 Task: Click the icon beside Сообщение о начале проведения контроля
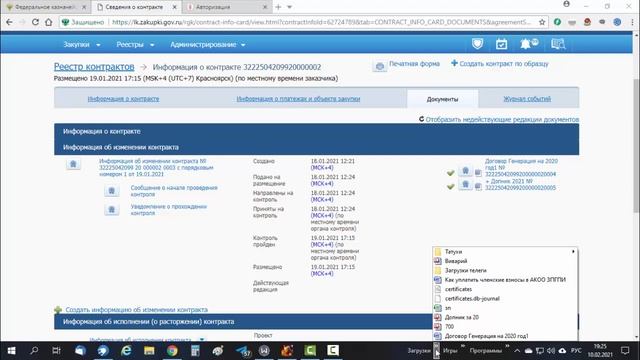[x=111, y=191]
